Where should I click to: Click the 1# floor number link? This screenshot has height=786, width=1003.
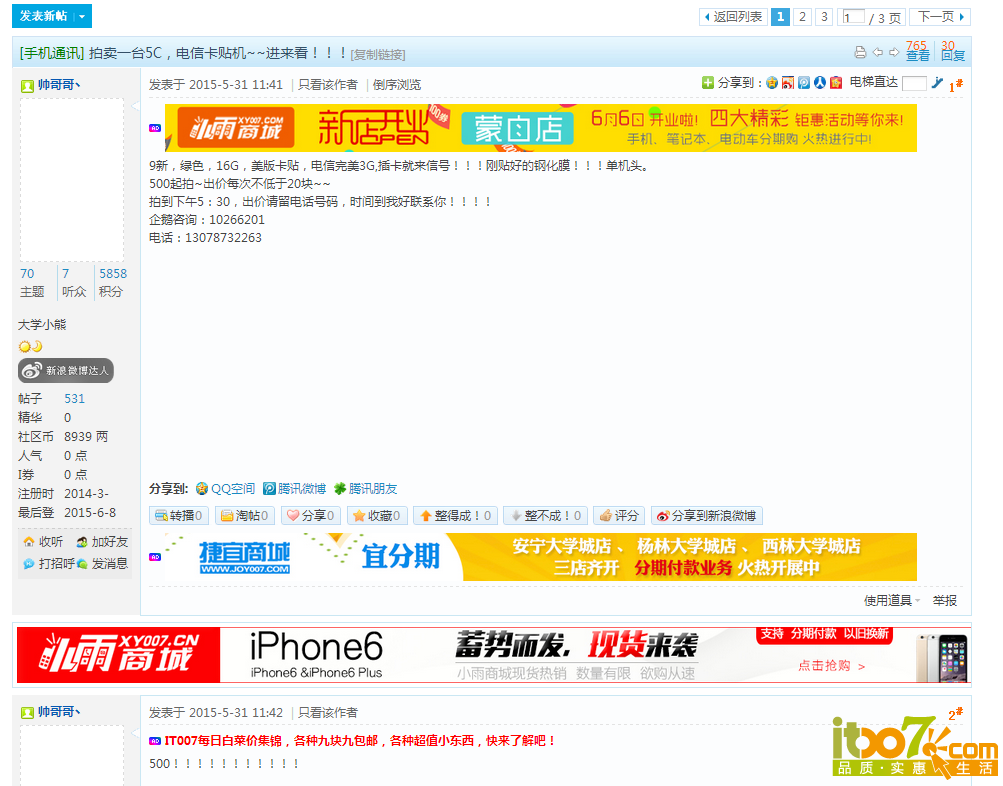pos(956,85)
